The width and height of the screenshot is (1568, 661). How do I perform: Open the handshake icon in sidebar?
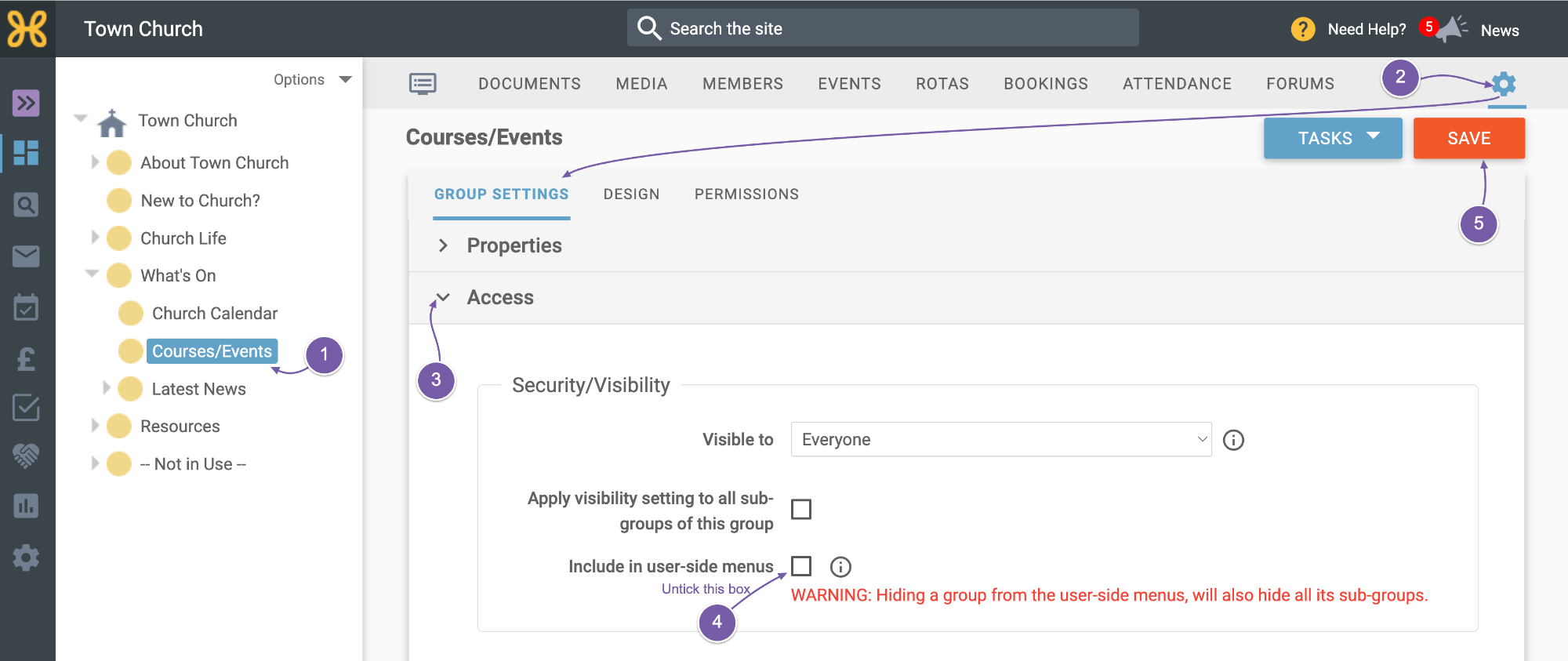coord(26,456)
